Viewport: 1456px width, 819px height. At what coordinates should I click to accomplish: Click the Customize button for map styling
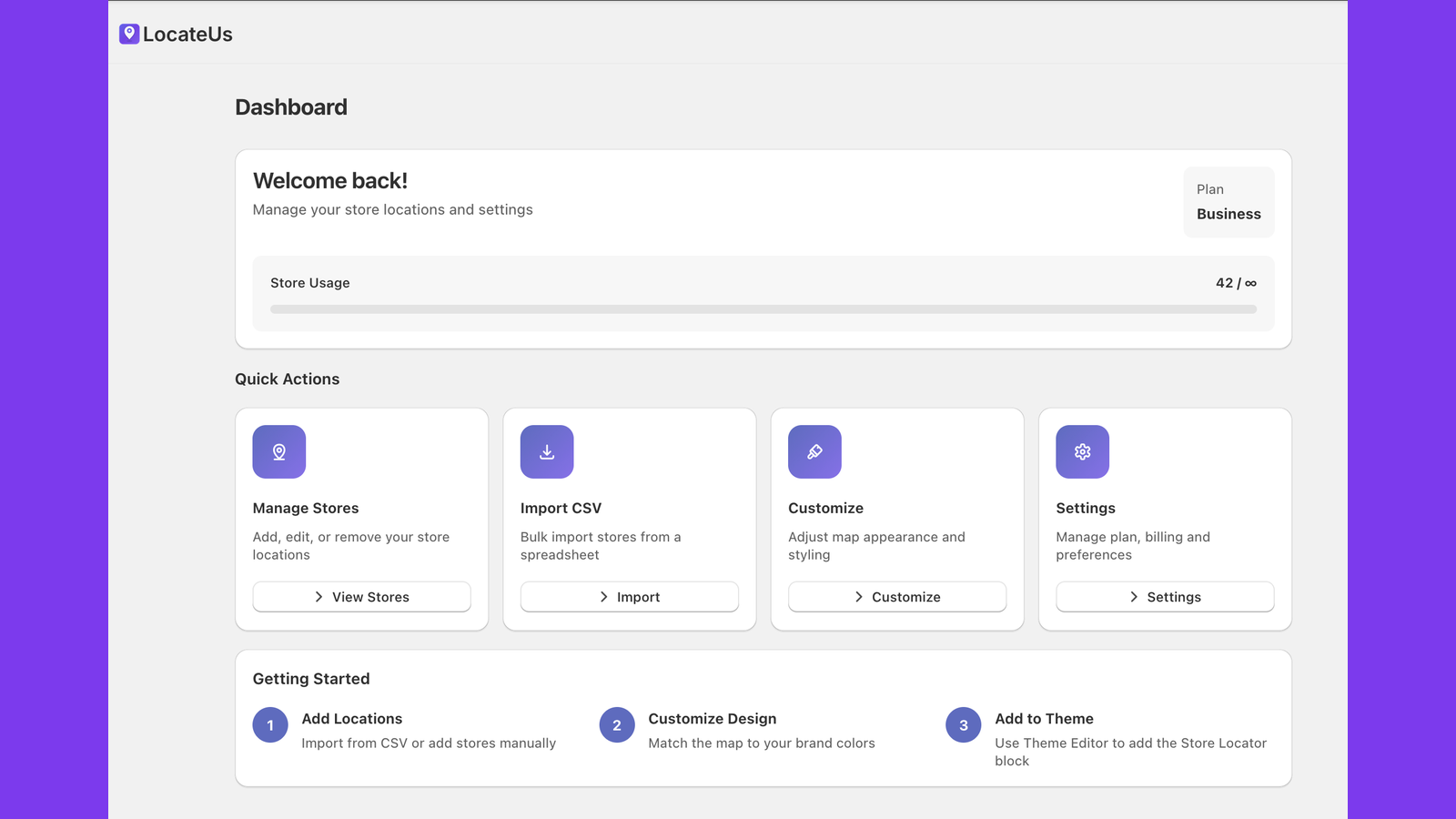tap(896, 597)
